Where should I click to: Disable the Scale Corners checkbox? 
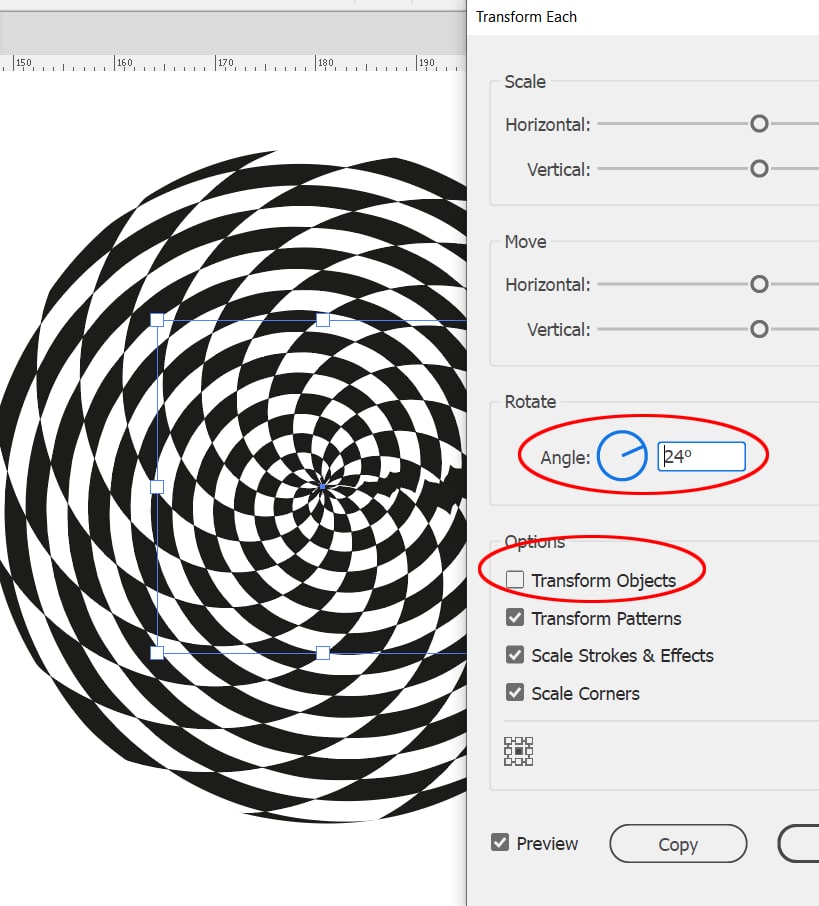click(515, 693)
